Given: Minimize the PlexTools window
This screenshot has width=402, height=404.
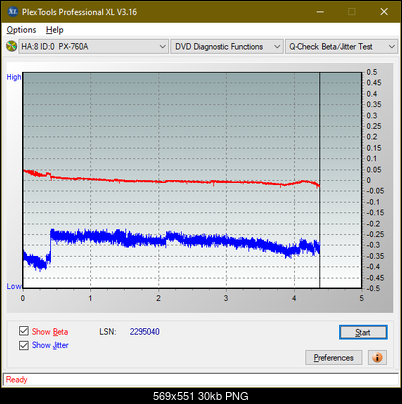Looking at the screenshot, I should click(x=320, y=12).
